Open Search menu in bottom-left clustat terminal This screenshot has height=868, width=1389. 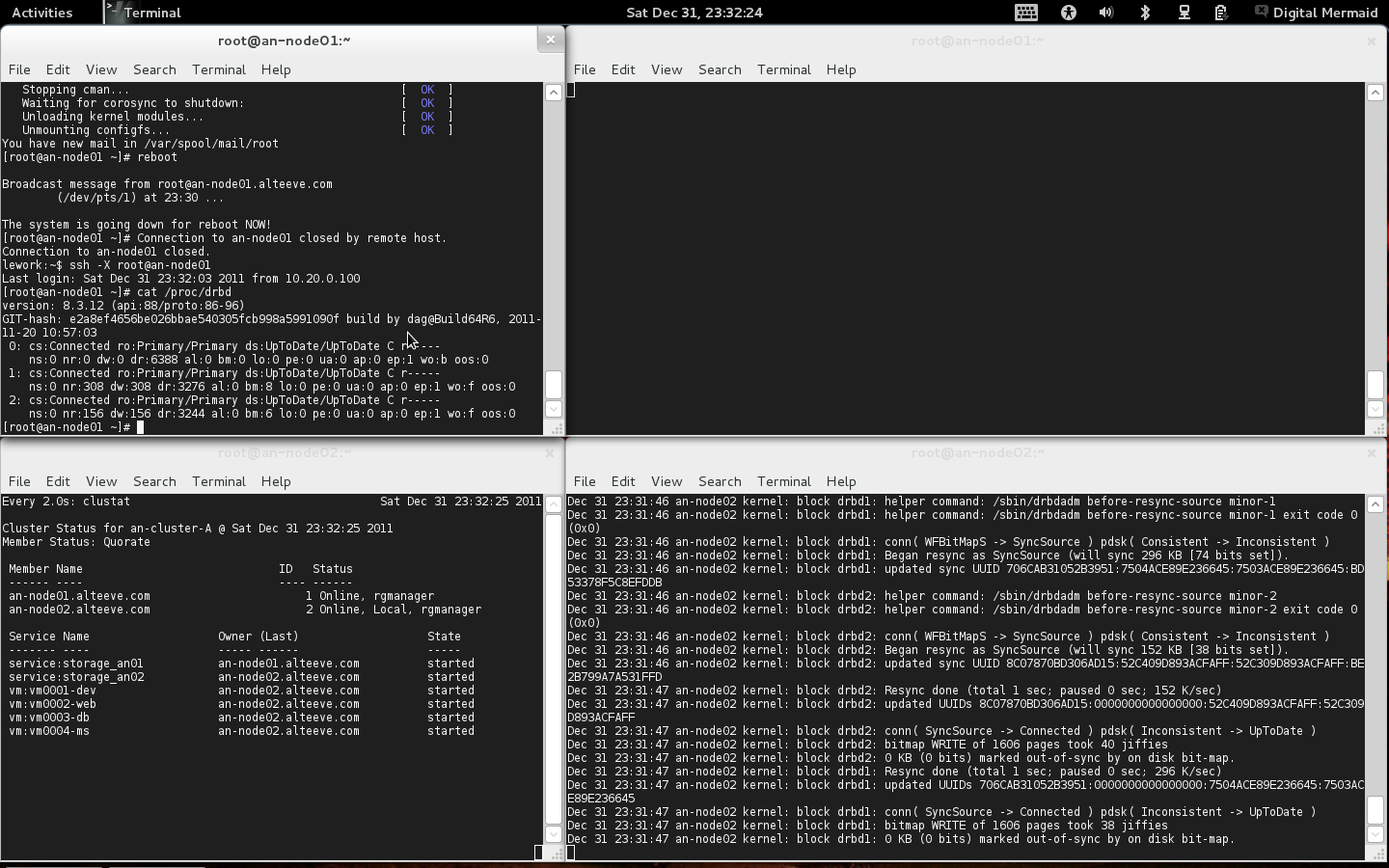(x=154, y=481)
